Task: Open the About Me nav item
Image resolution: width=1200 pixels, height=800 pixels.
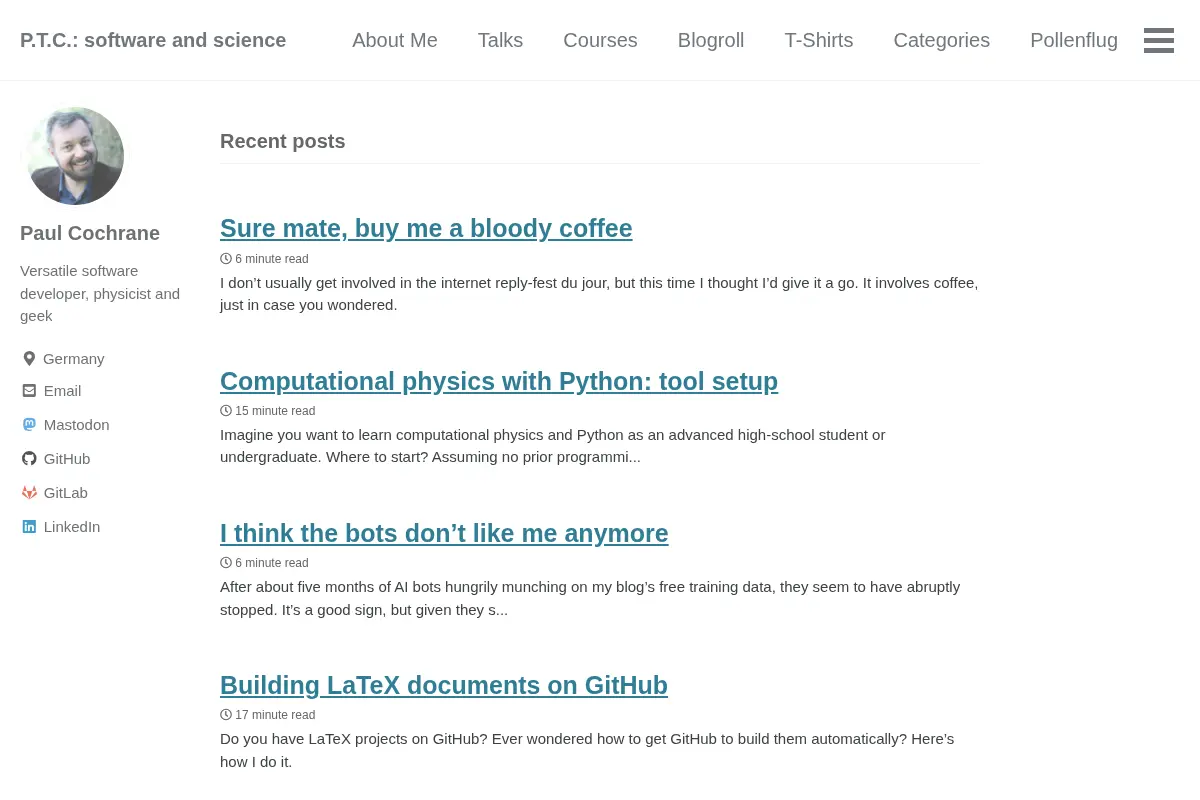Action: [x=395, y=40]
